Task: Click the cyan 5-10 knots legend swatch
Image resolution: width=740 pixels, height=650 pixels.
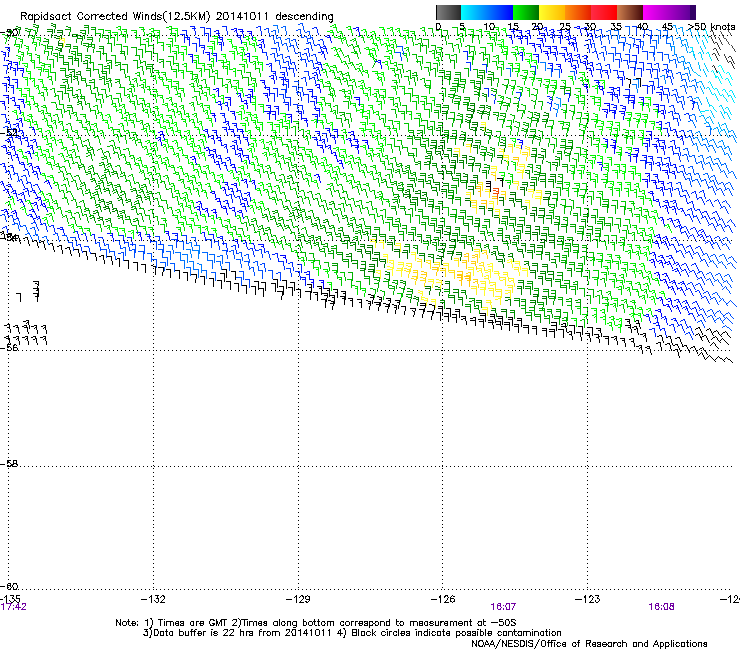Action: tap(474, 12)
